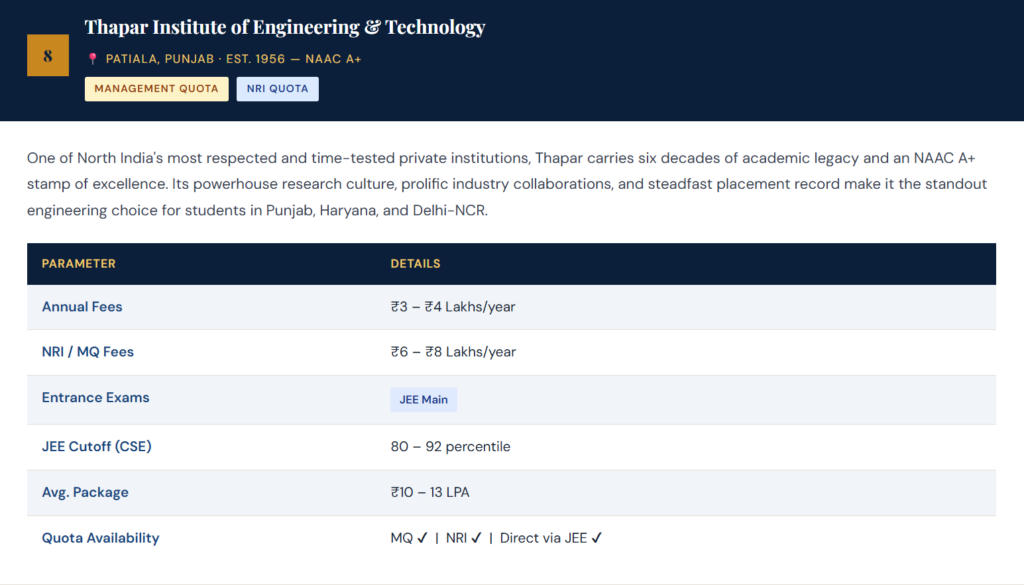Select the Management Quota tag

(x=157, y=89)
